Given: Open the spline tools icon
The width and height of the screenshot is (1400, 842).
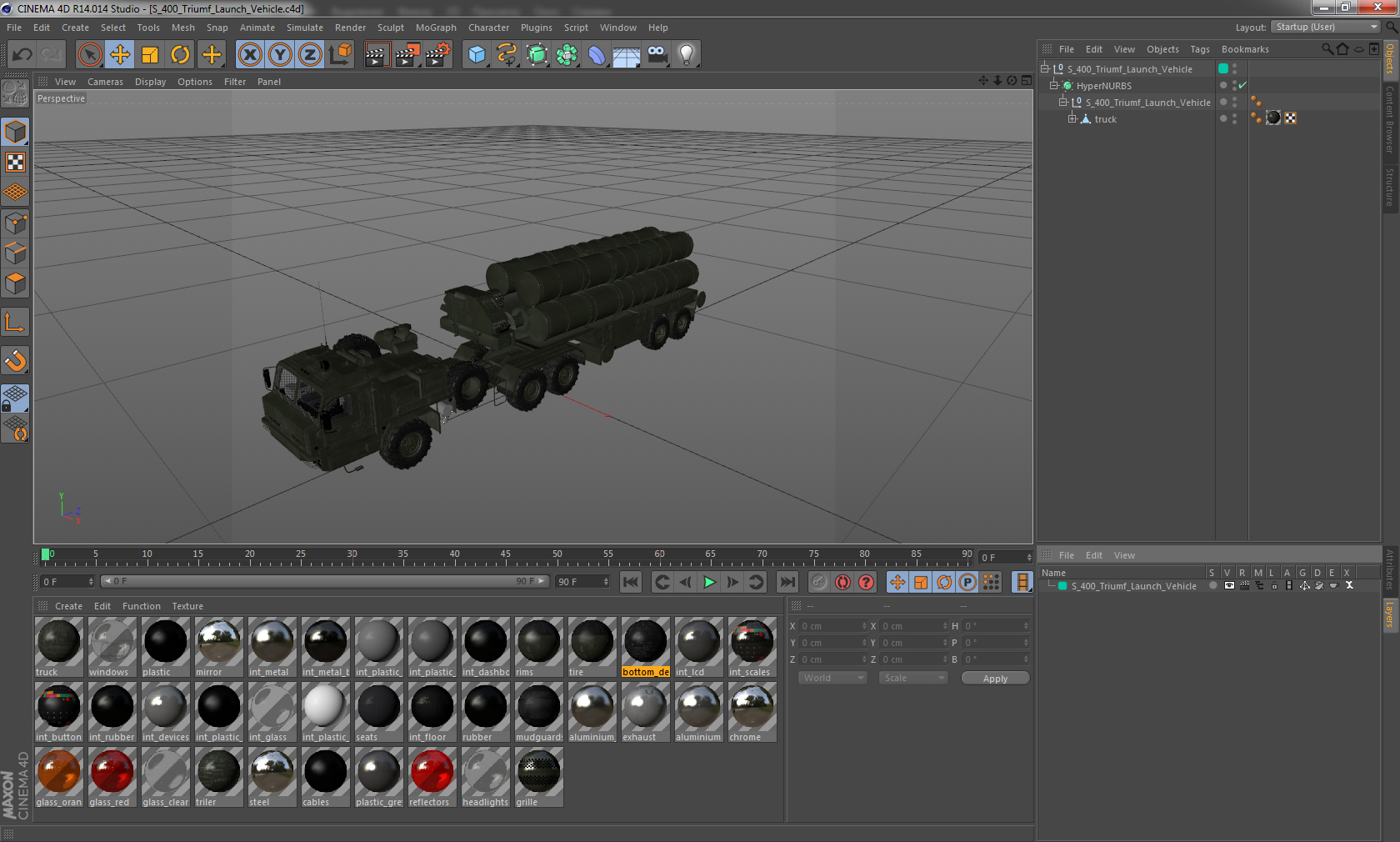Looking at the screenshot, I should (507, 55).
